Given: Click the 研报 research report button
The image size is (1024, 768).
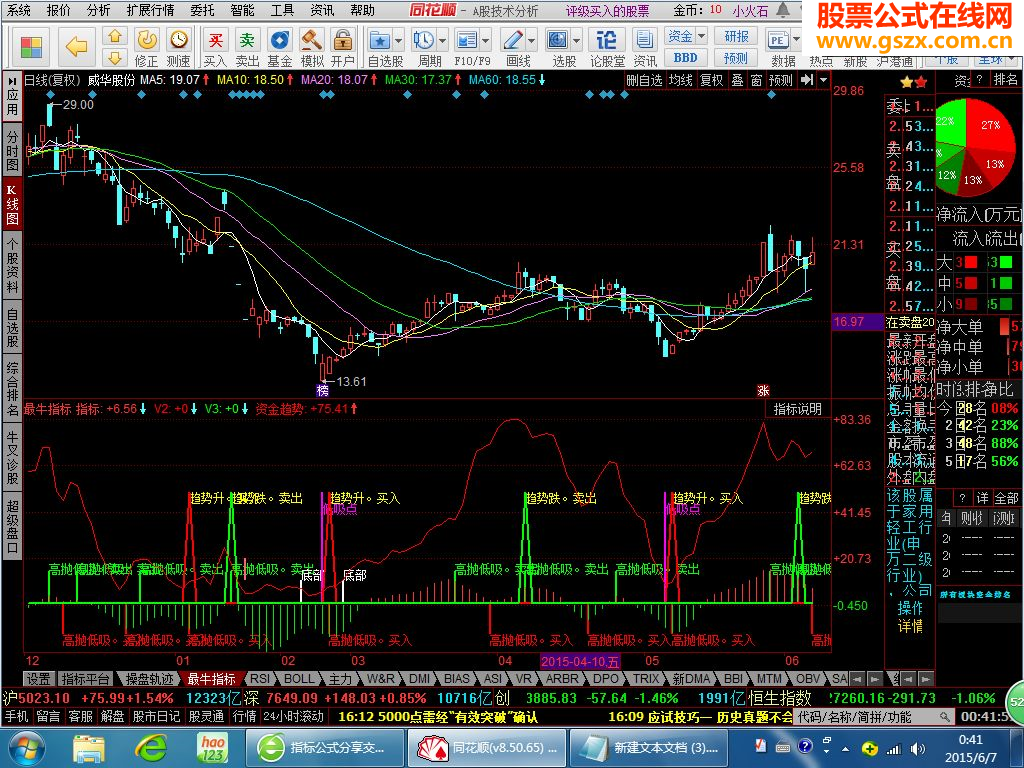Looking at the screenshot, I should [x=736, y=37].
